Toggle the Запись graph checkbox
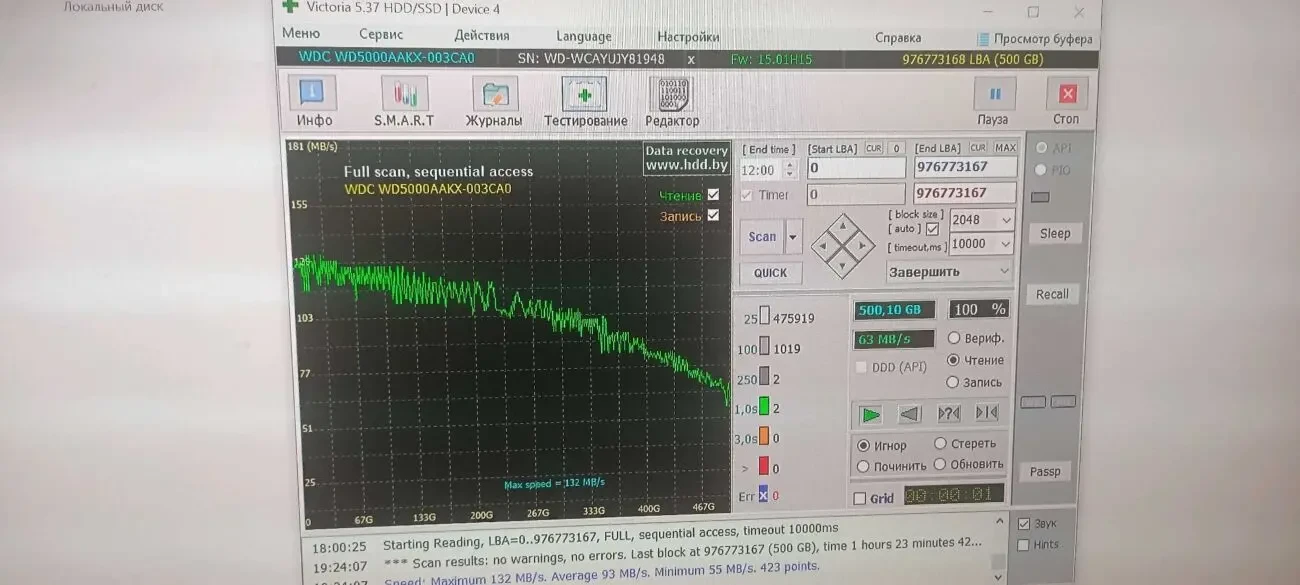Screen dimensions: 1300x585 (713, 215)
